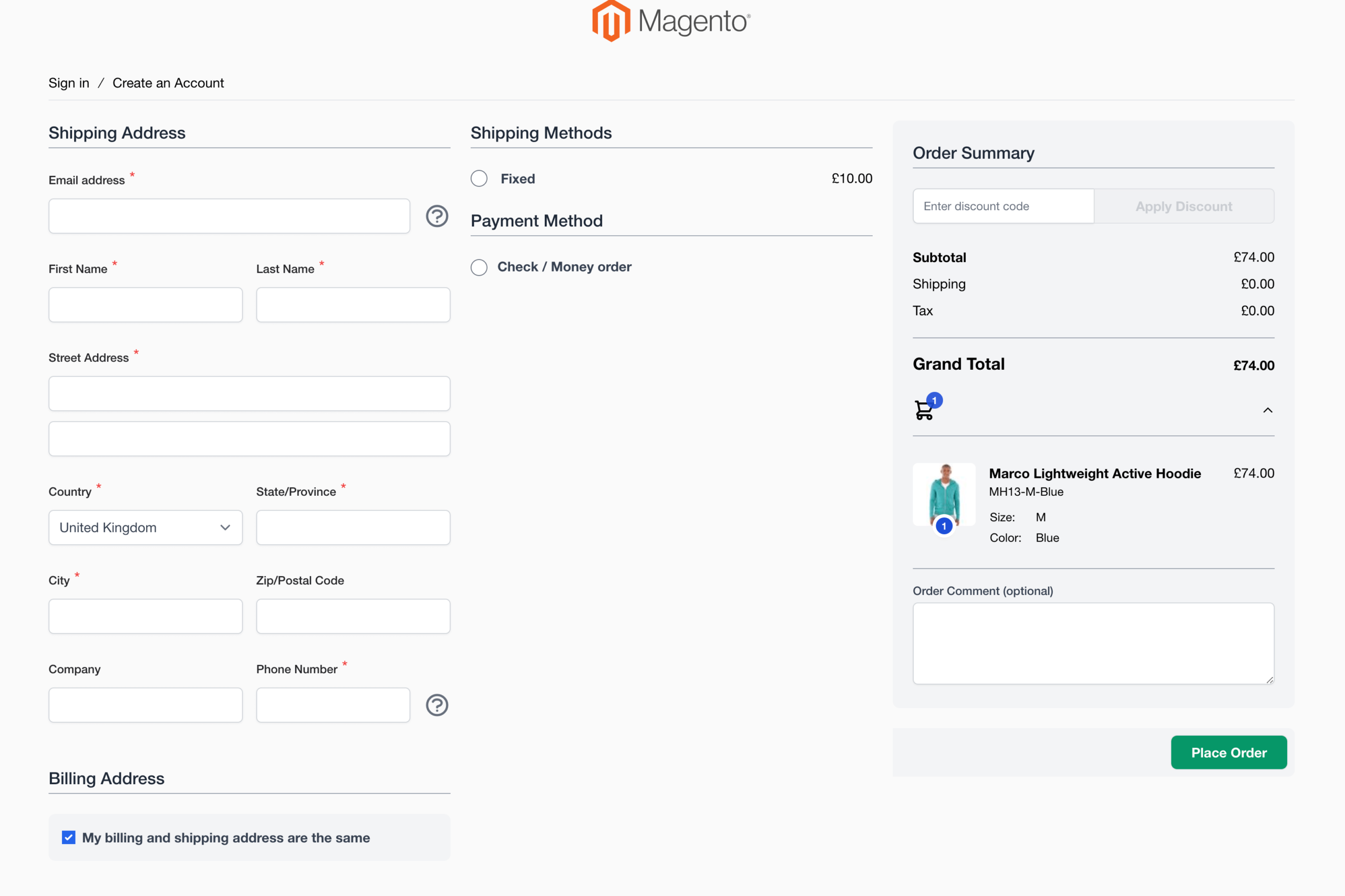Click the Order Comment optional text area
Screen dimensions: 1345x896
click(x=1093, y=643)
